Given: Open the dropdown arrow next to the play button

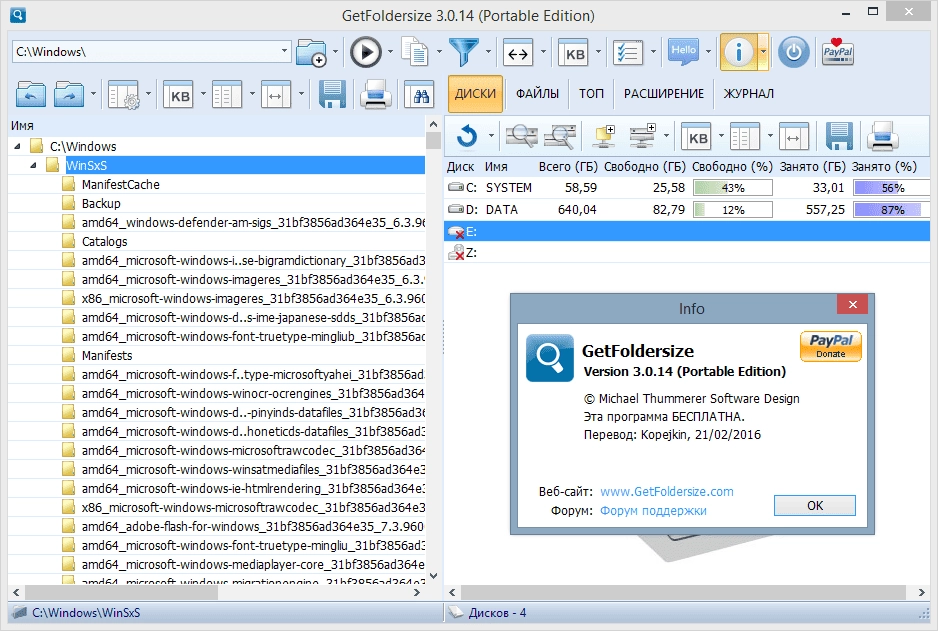Looking at the screenshot, I should [390, 52].
